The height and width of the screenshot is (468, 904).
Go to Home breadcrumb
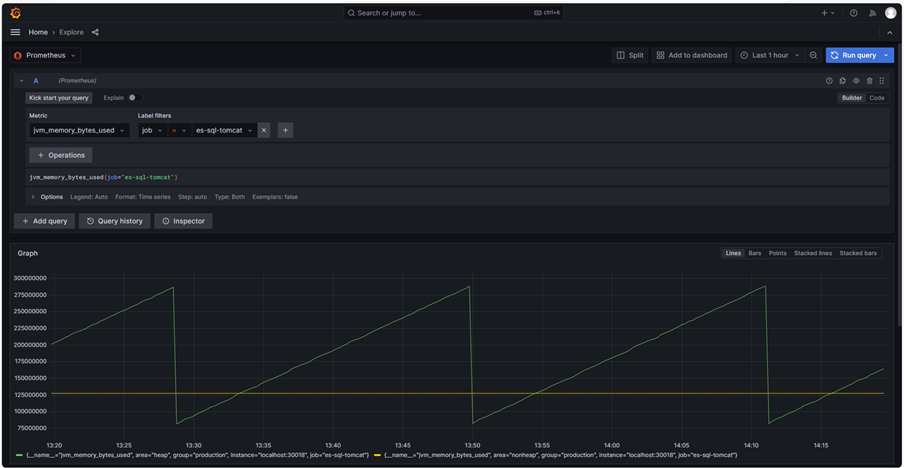[x=38, y=32]
